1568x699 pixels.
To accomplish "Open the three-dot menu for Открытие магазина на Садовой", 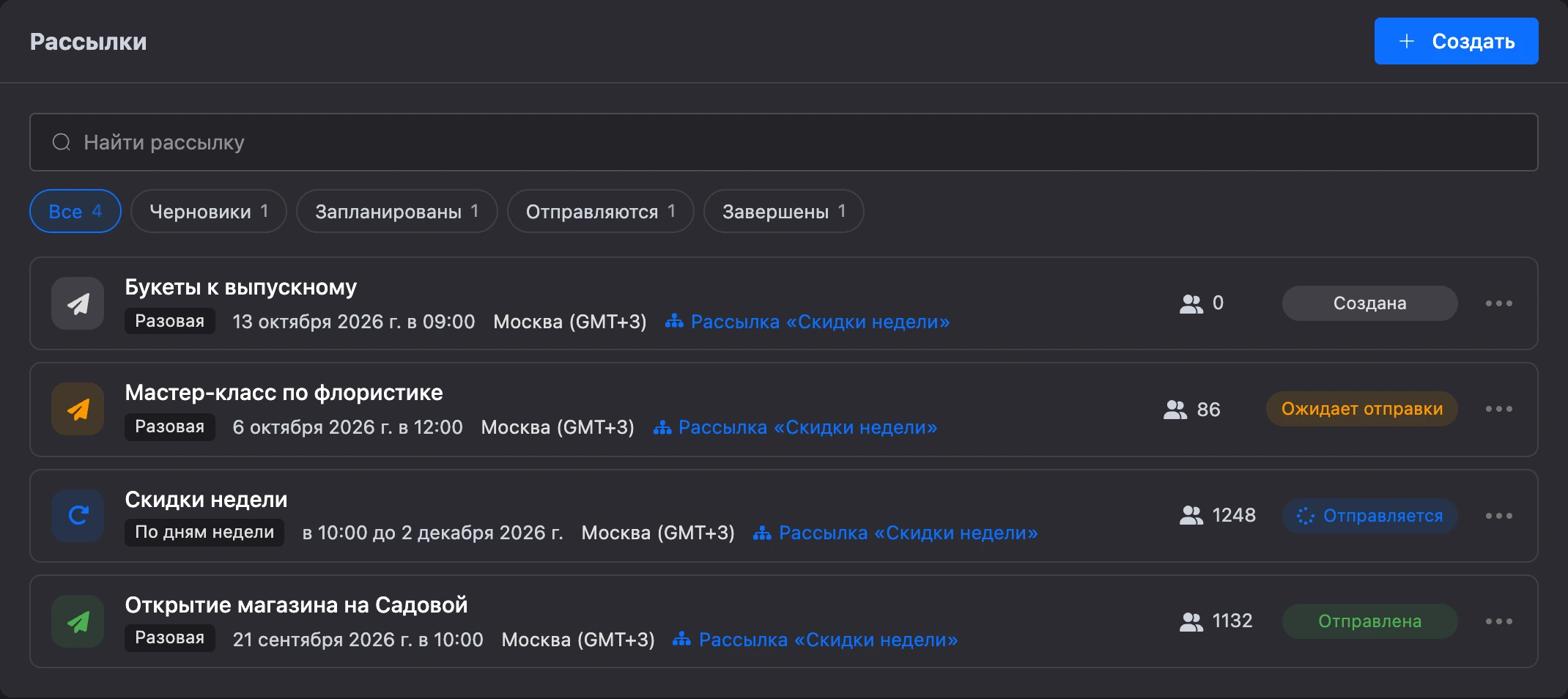I will tap(1498, 621).
